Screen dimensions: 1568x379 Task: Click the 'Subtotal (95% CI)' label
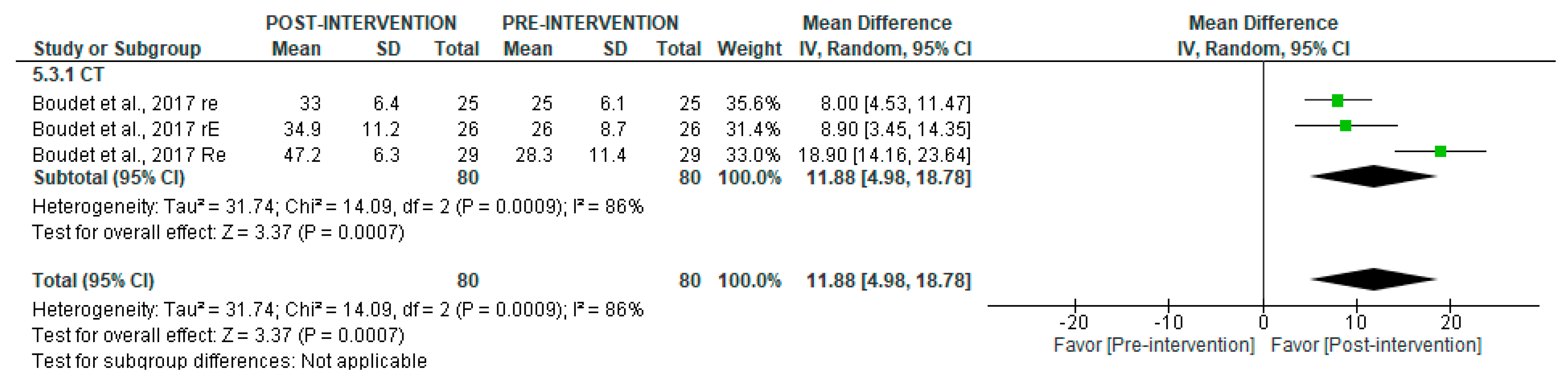(x=109, y=178)
